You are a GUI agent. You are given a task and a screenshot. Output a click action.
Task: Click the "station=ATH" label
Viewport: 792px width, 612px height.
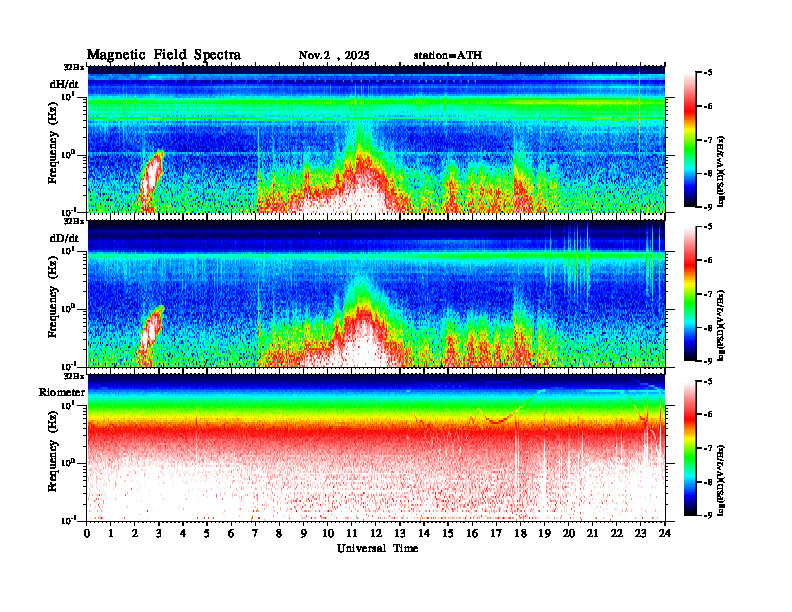448,55
